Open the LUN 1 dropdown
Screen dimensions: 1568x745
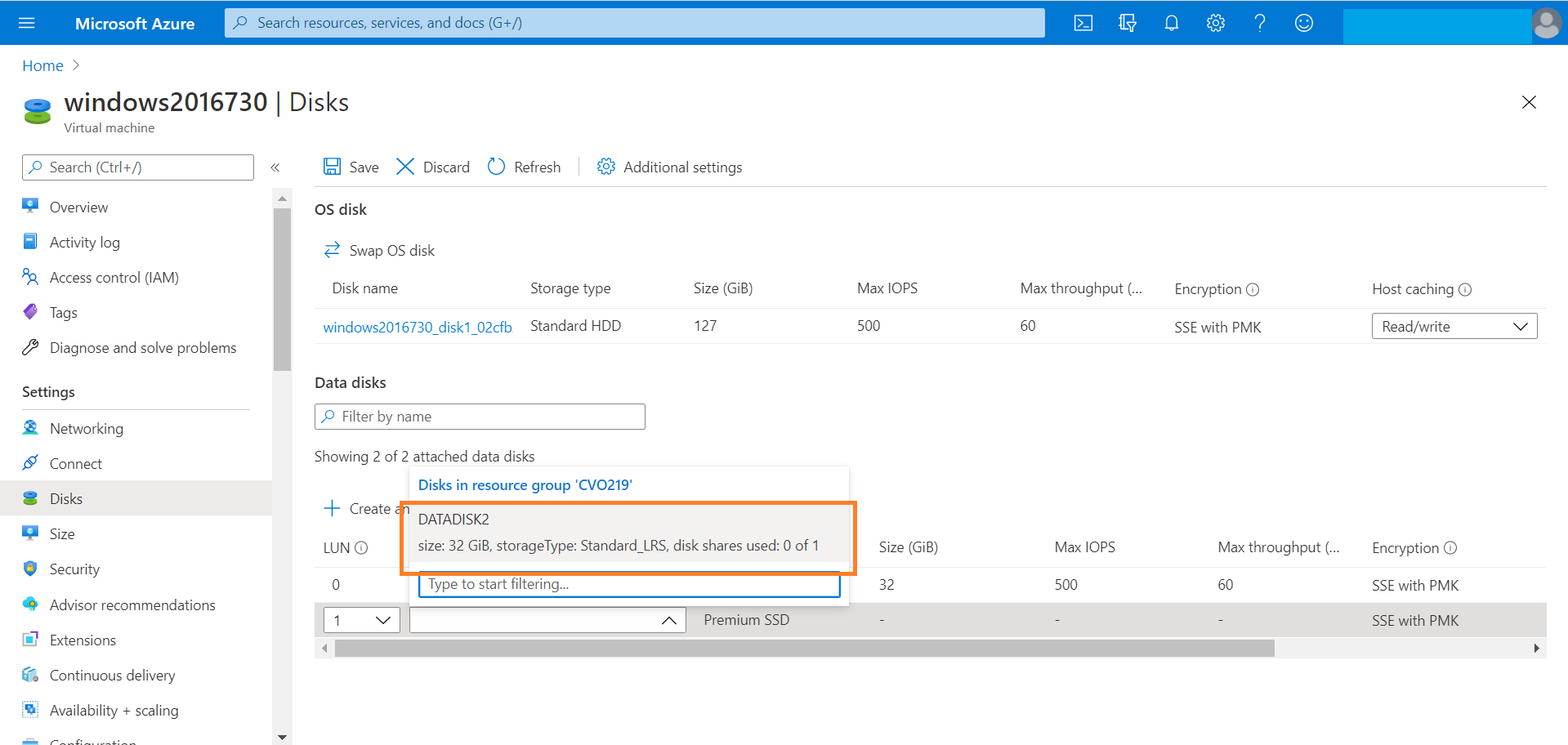(x=361, y=620)
